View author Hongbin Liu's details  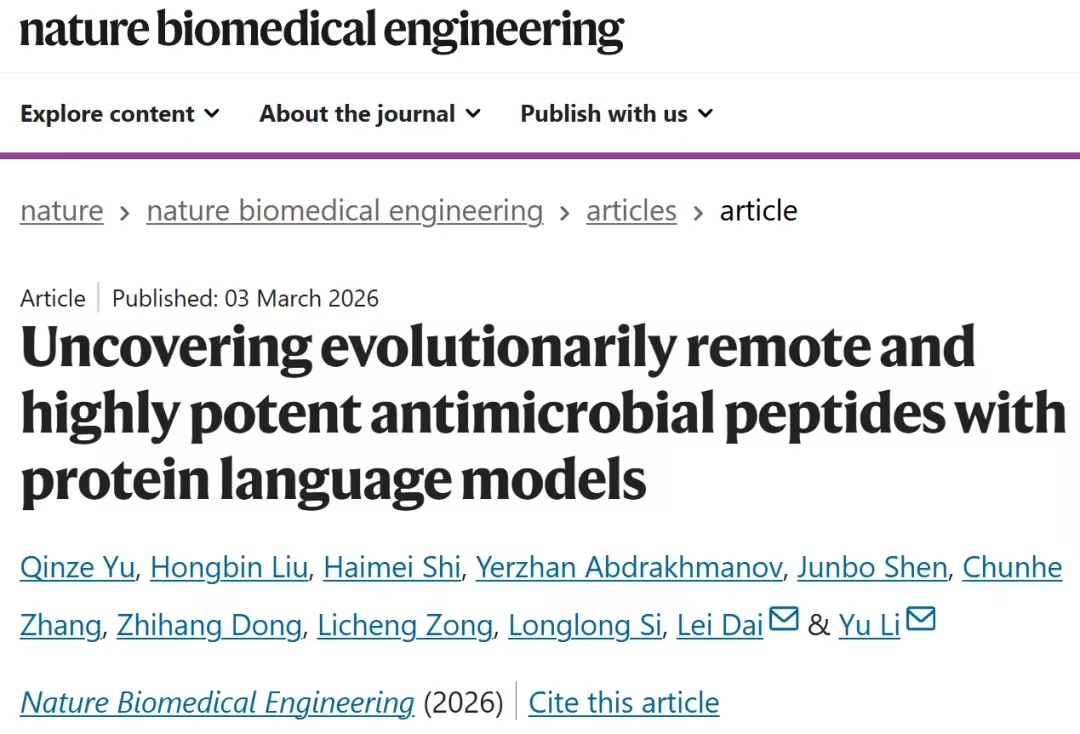[230, 568]
